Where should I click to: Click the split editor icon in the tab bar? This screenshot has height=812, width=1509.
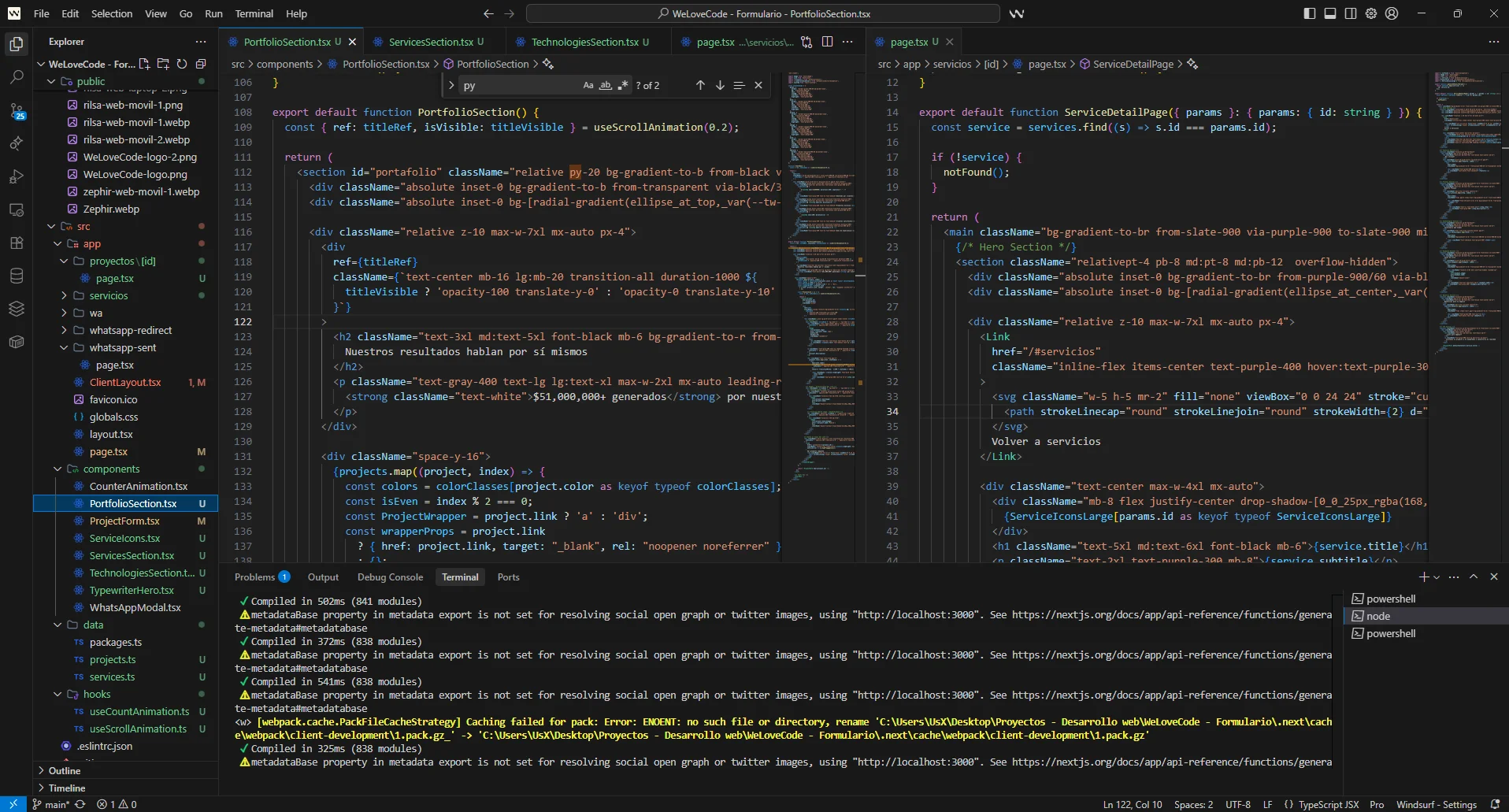tap(828, 41)
